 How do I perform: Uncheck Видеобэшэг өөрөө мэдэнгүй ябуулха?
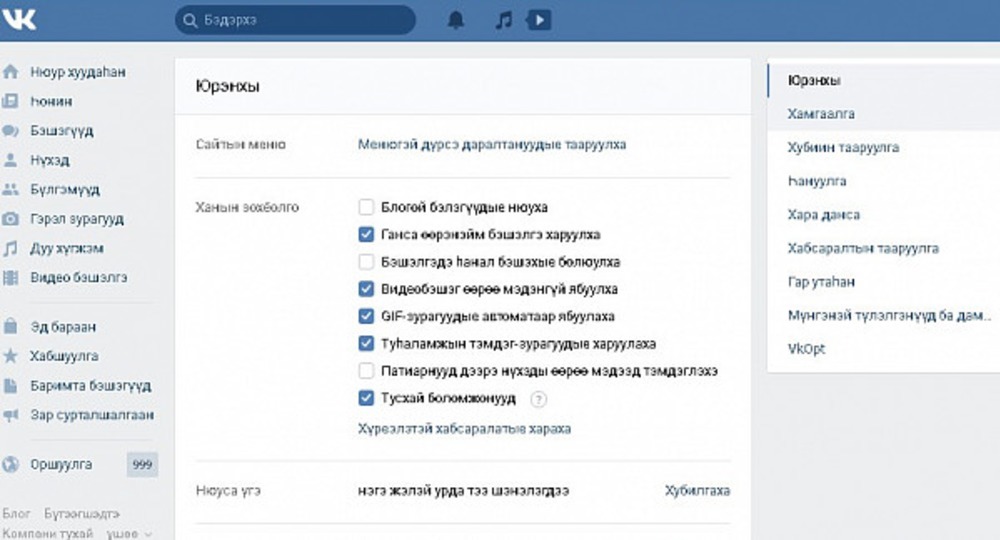(366, 289)
